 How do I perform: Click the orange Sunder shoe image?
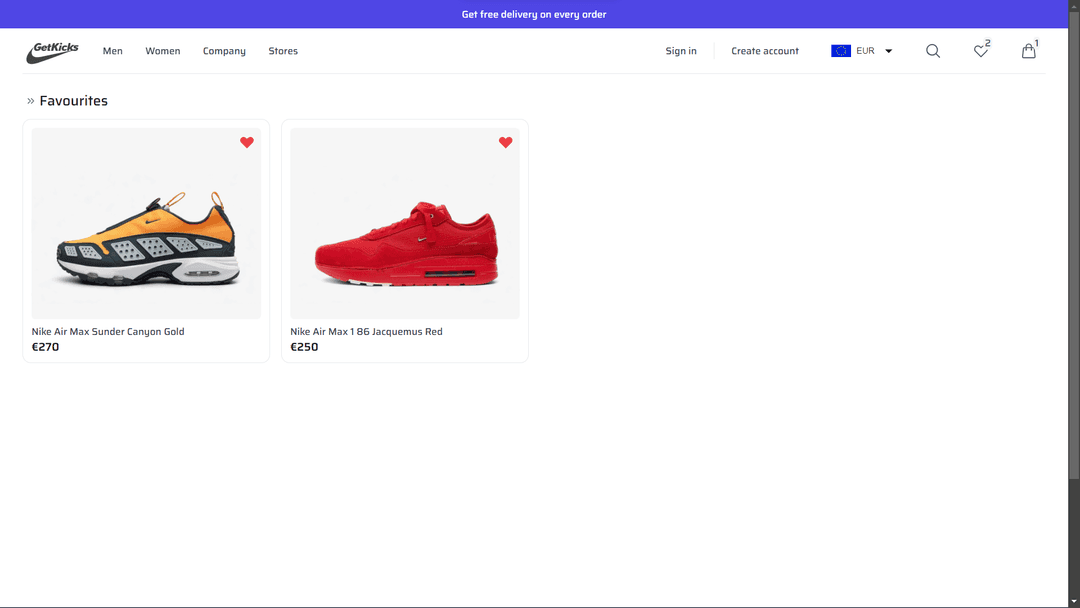point(146,223)
